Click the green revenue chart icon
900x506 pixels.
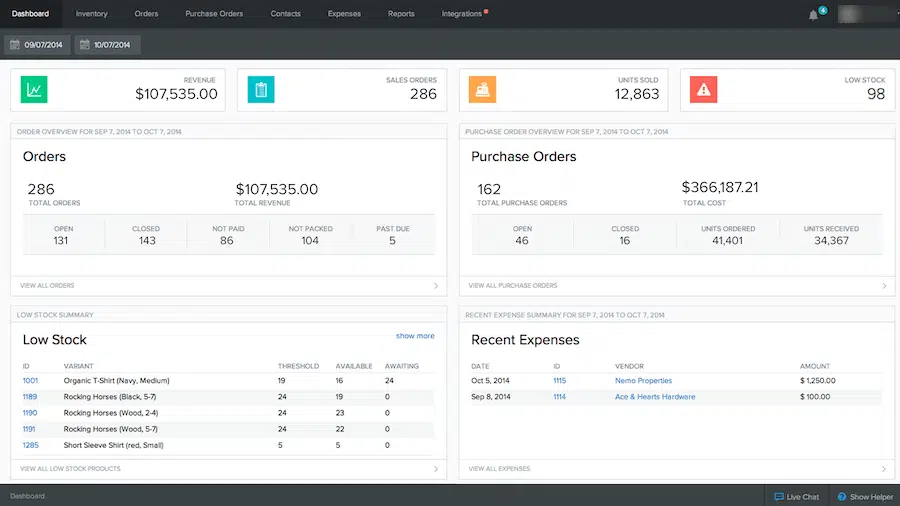click(34, 90)
